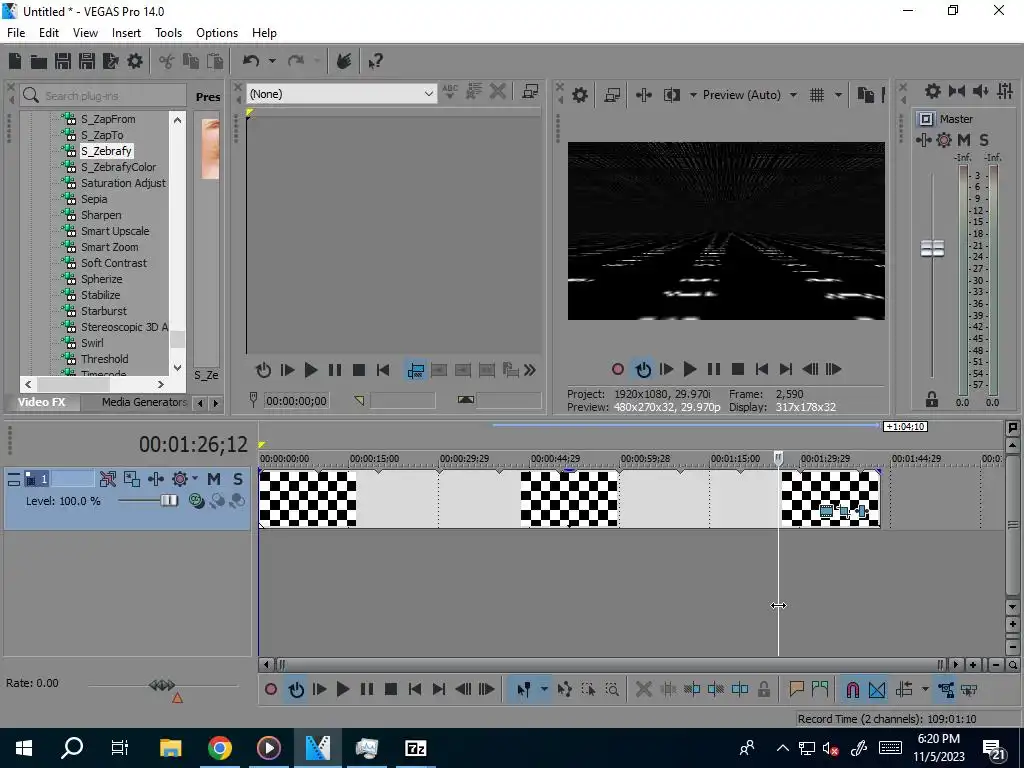Click the Search plug-ins field
1024x768 pixels.
click(x=103, y=95)
